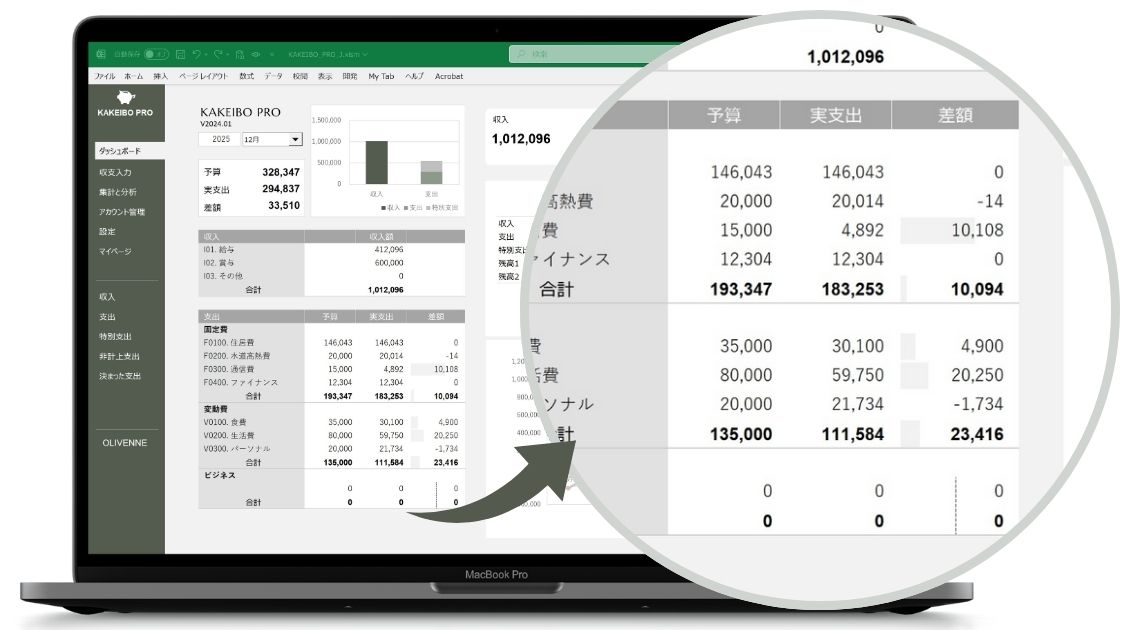Open the 校閲 ribbon tab
Viewport: 1125px width, 630px height.
(x=300, y=76)
